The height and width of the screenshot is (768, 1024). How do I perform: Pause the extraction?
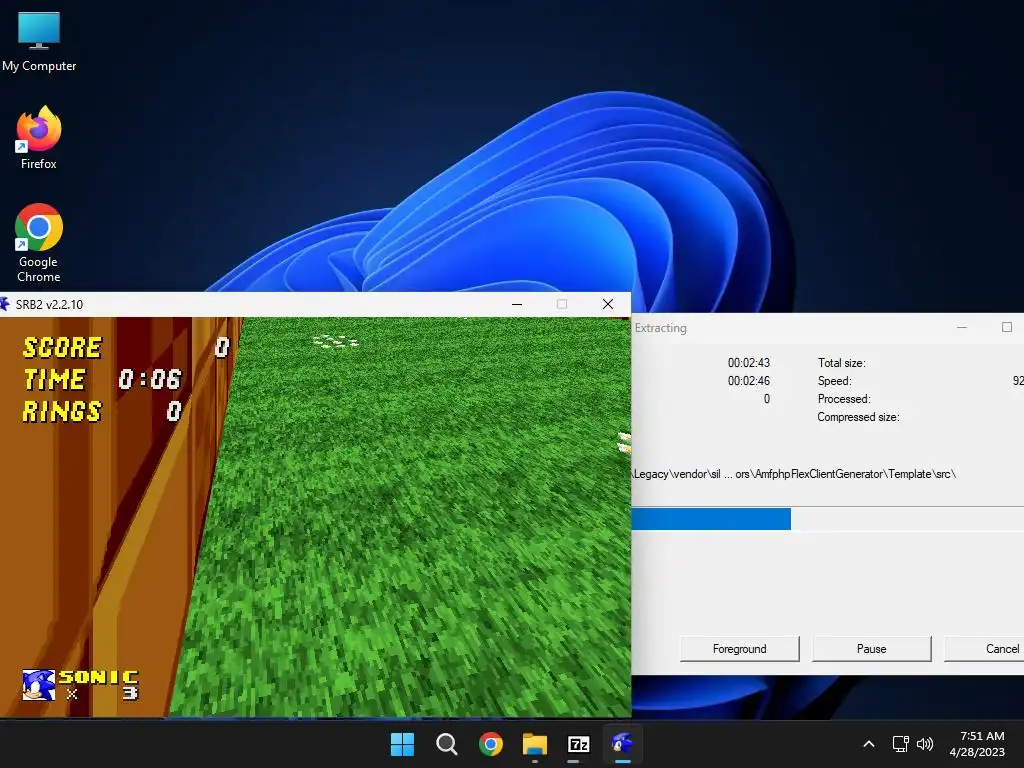pyautogui.click(x=871, y=648)
